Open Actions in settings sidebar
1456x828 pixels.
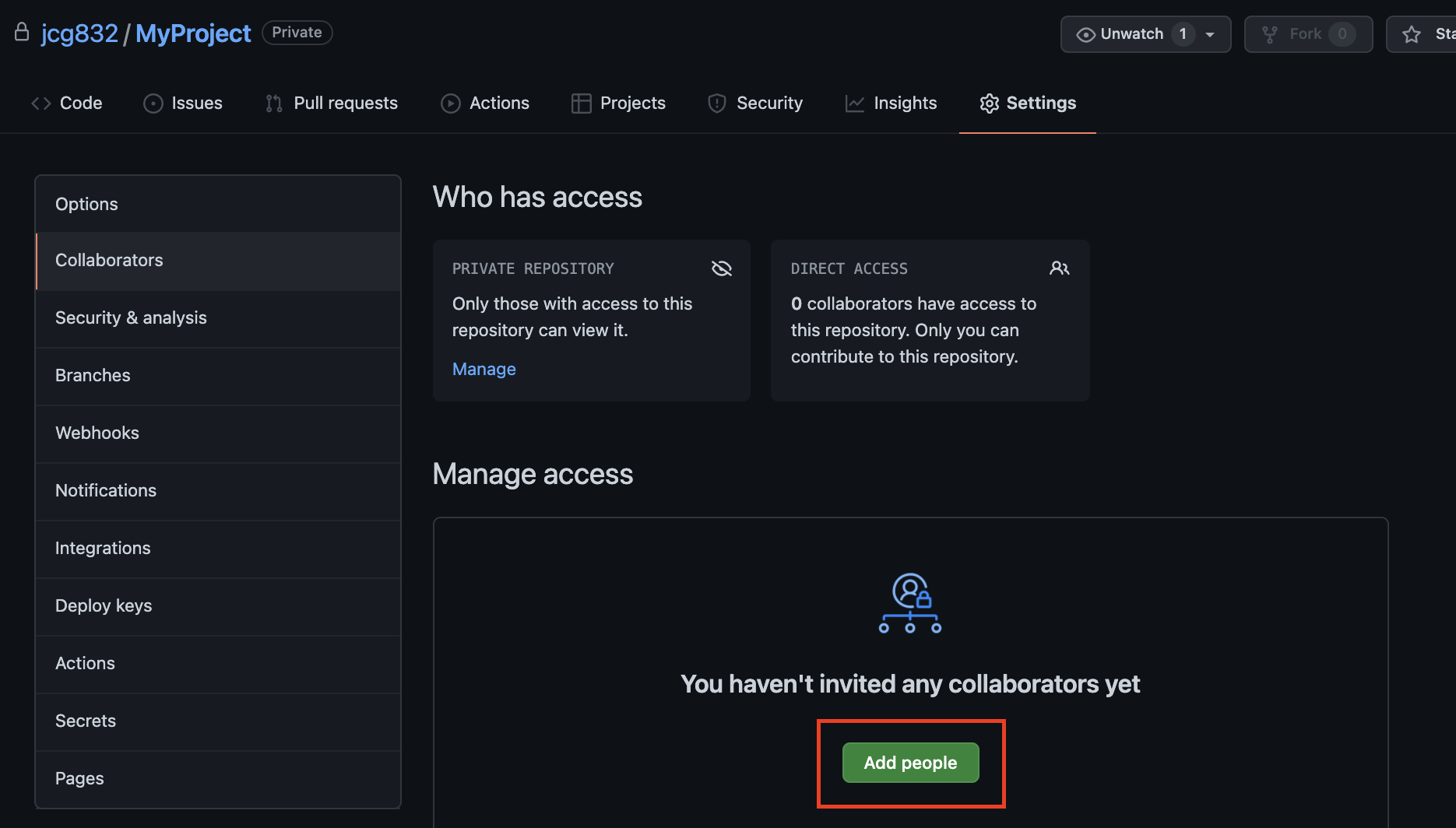[218, 664]
